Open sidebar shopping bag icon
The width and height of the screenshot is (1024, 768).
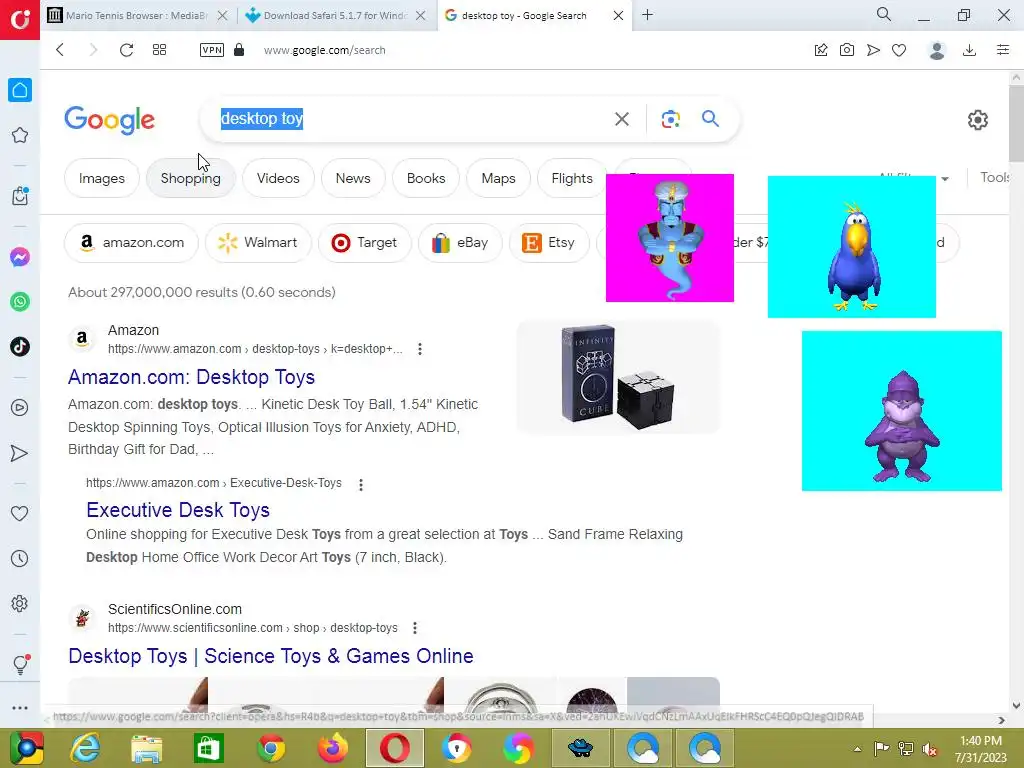pos(20,195)
